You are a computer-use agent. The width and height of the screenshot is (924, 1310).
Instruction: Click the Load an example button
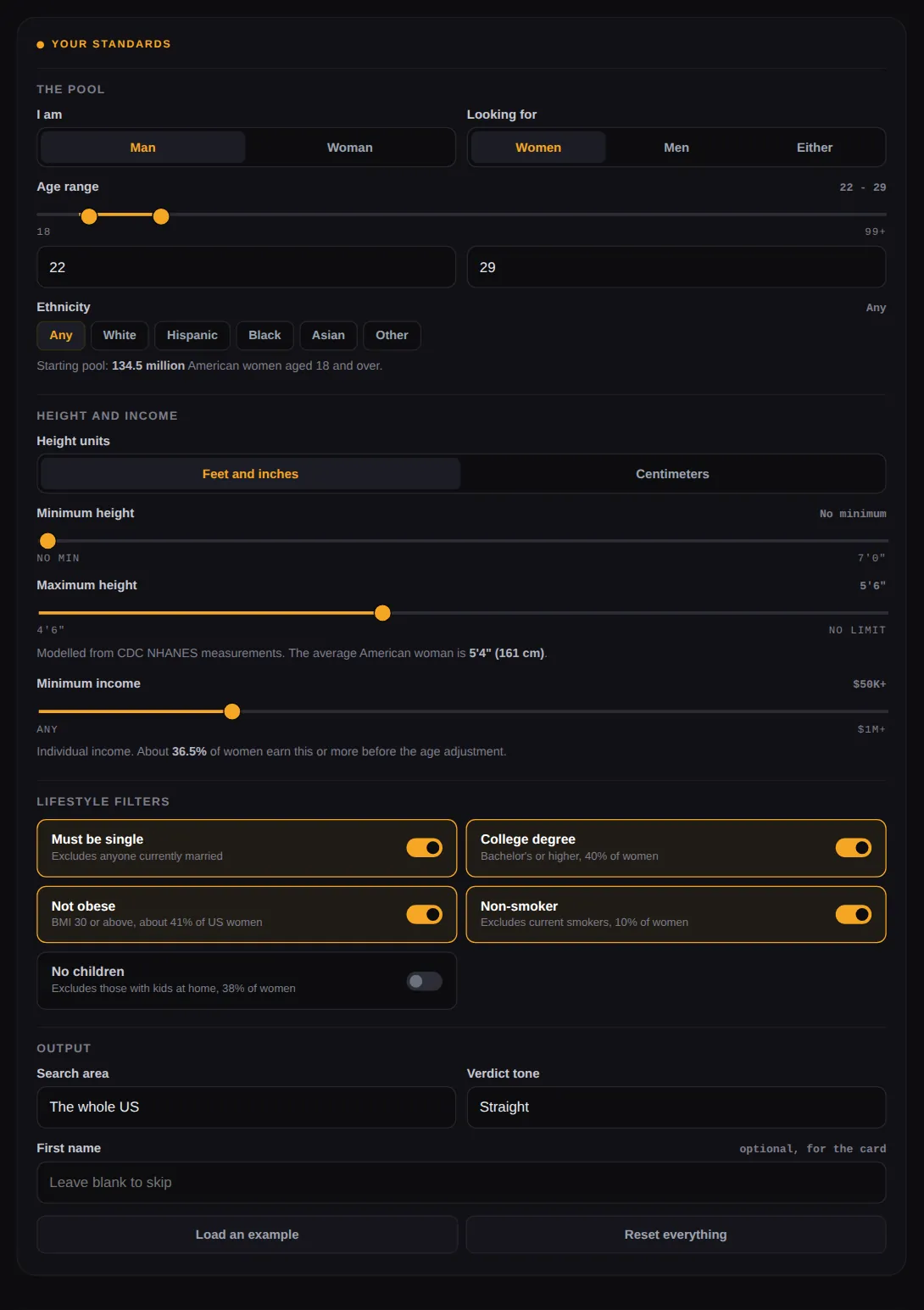tap(247, 1235)
